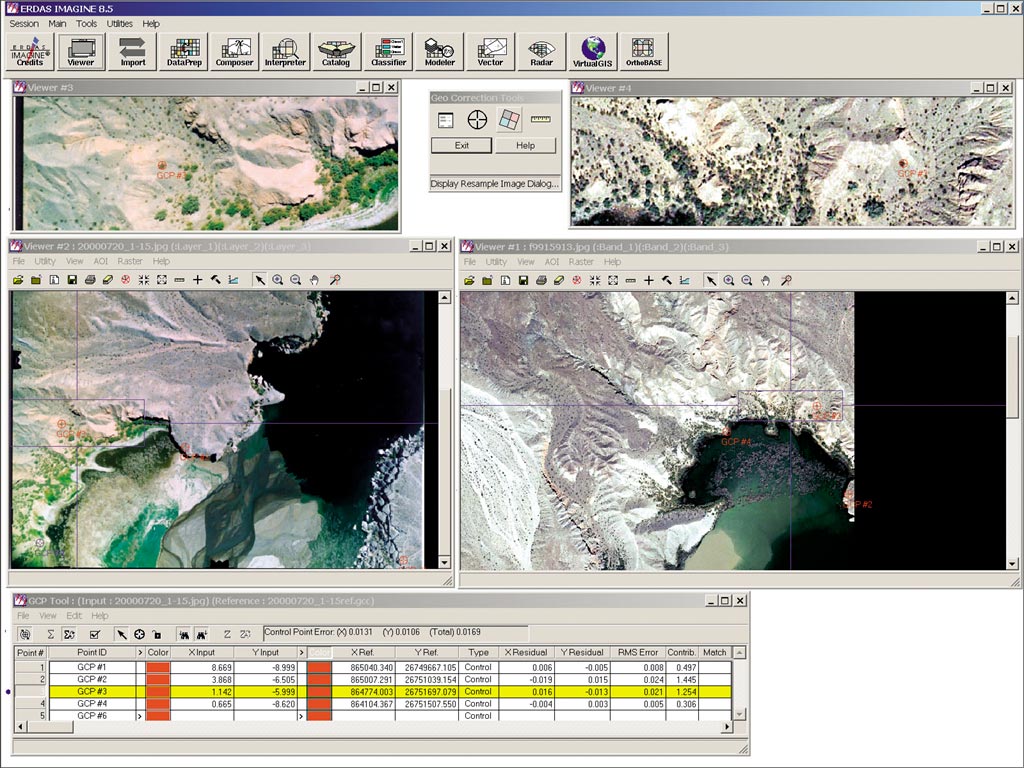Click the eraser icon in Viewer #2 toolbar
Viewport: 1024px width, 768px height.
point(108,280)
